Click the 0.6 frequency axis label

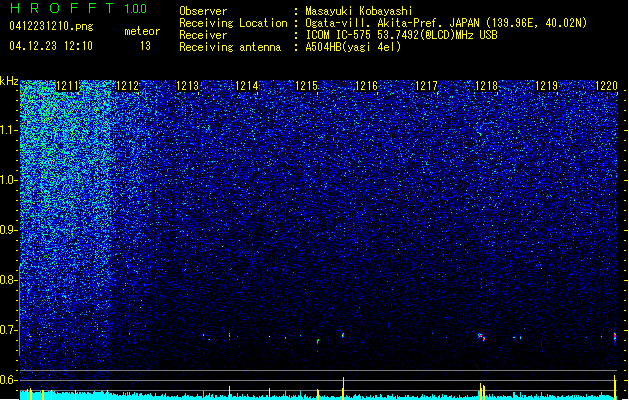(x=9, y=380)
